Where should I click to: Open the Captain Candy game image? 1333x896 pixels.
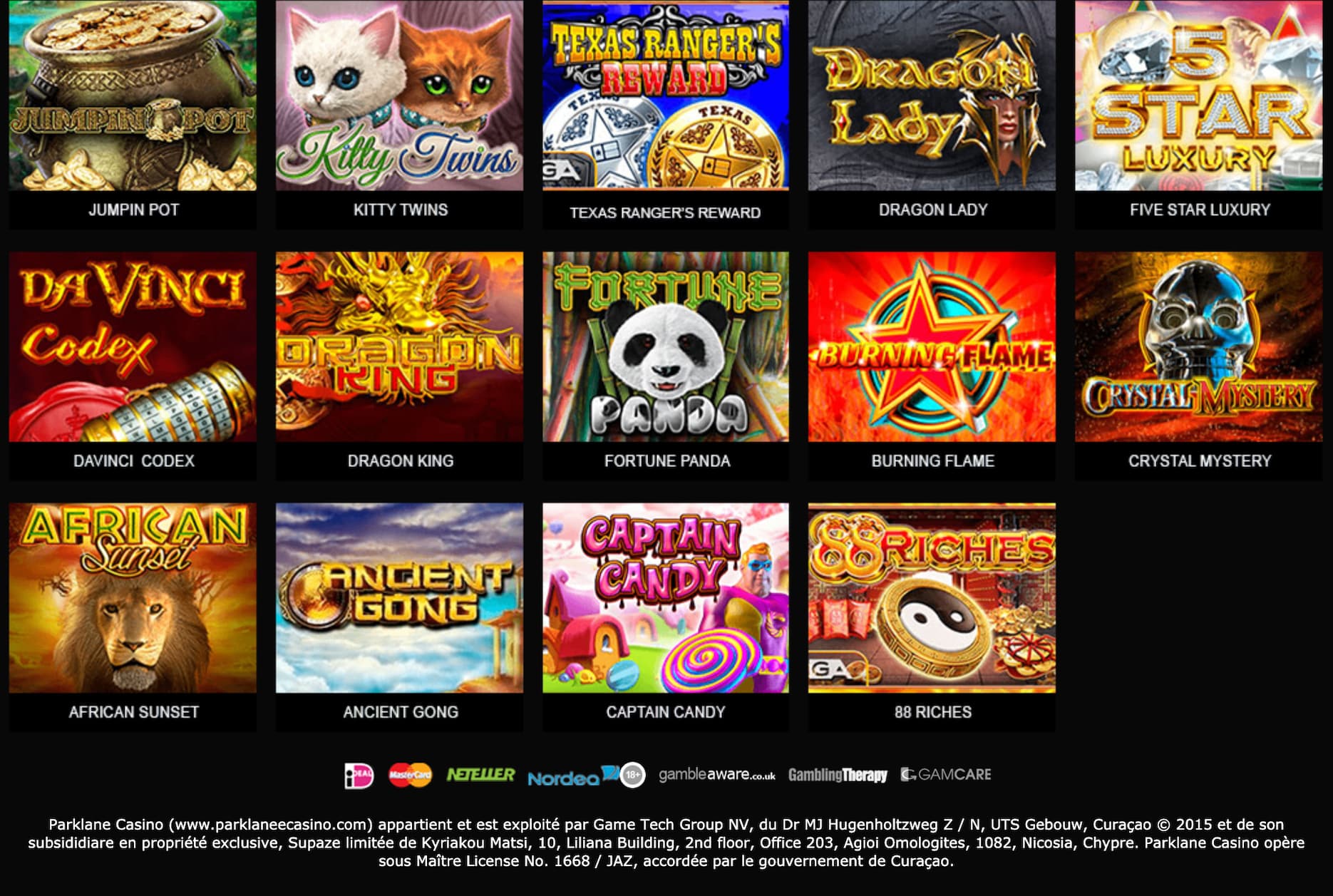[x=666, y=598]
